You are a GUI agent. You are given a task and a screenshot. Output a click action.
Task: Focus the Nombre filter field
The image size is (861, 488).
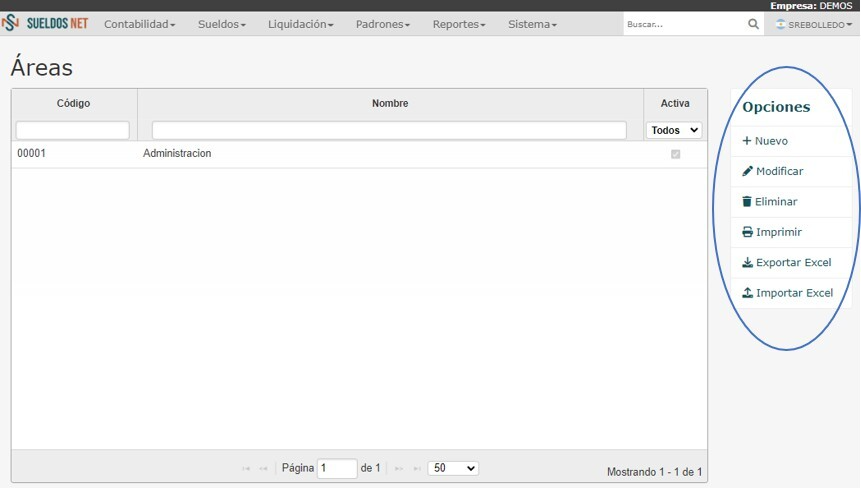[389, 130]
